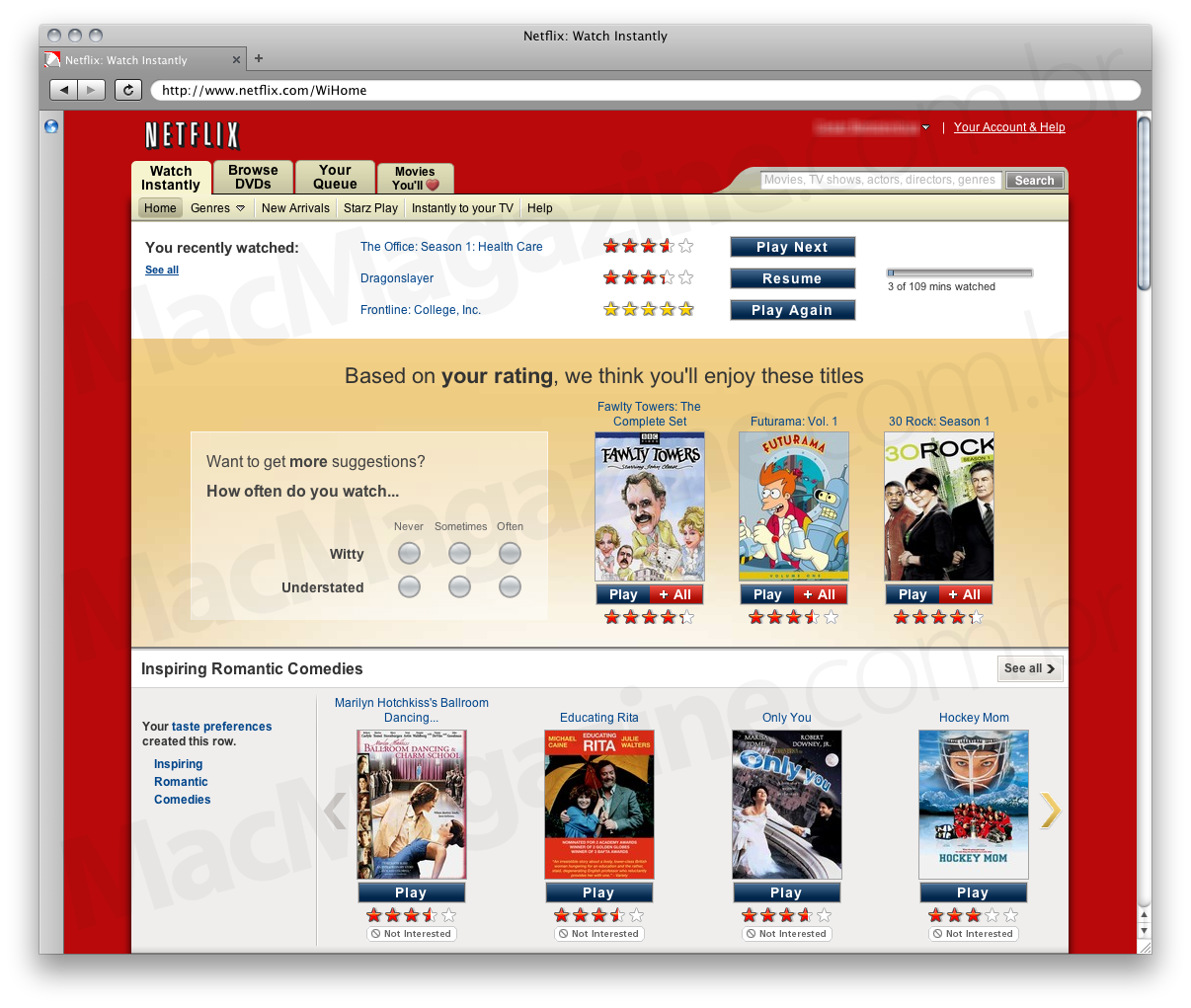
Task: Reload the page with the refresh icon
Action: (128, 90)
